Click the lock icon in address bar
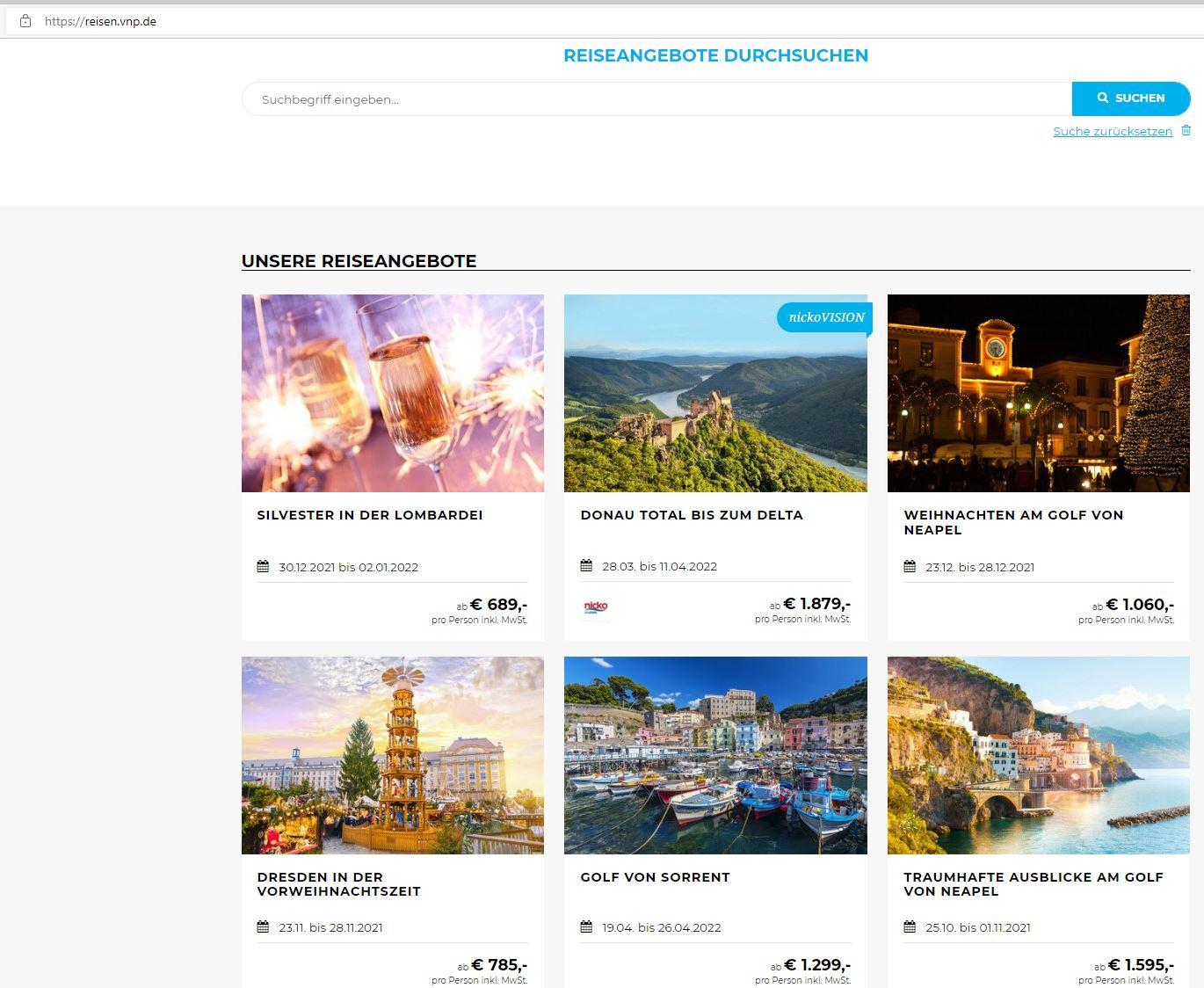 click(25, 21)
